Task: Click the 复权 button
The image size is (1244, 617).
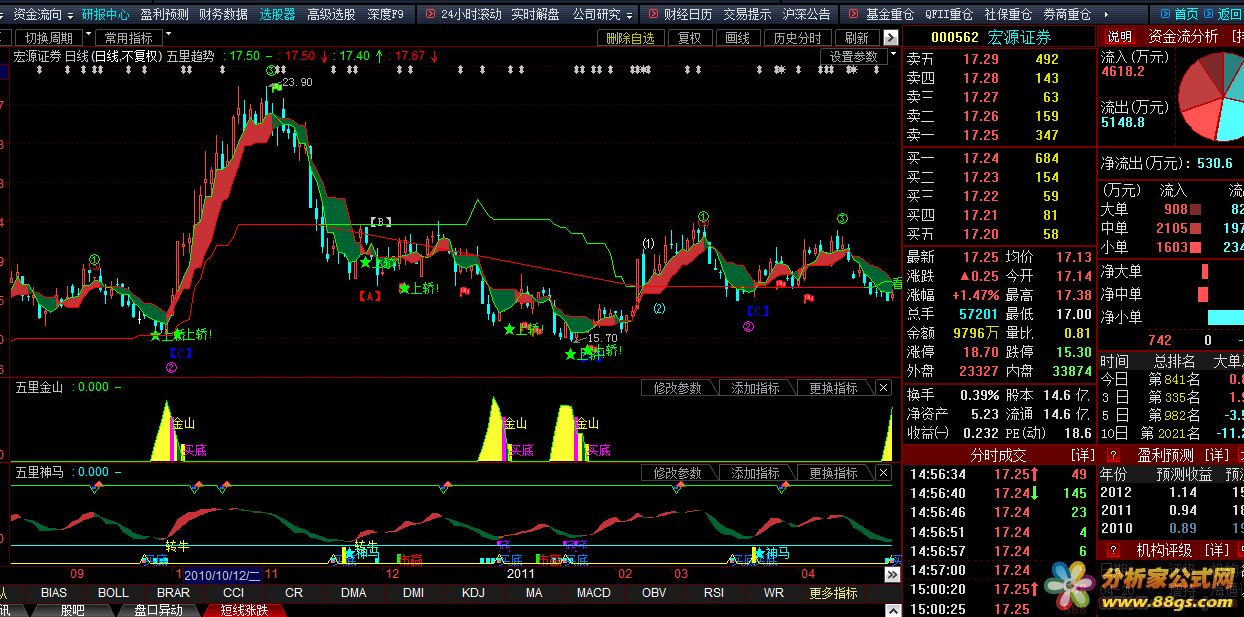Action: (x=690, y=38)
